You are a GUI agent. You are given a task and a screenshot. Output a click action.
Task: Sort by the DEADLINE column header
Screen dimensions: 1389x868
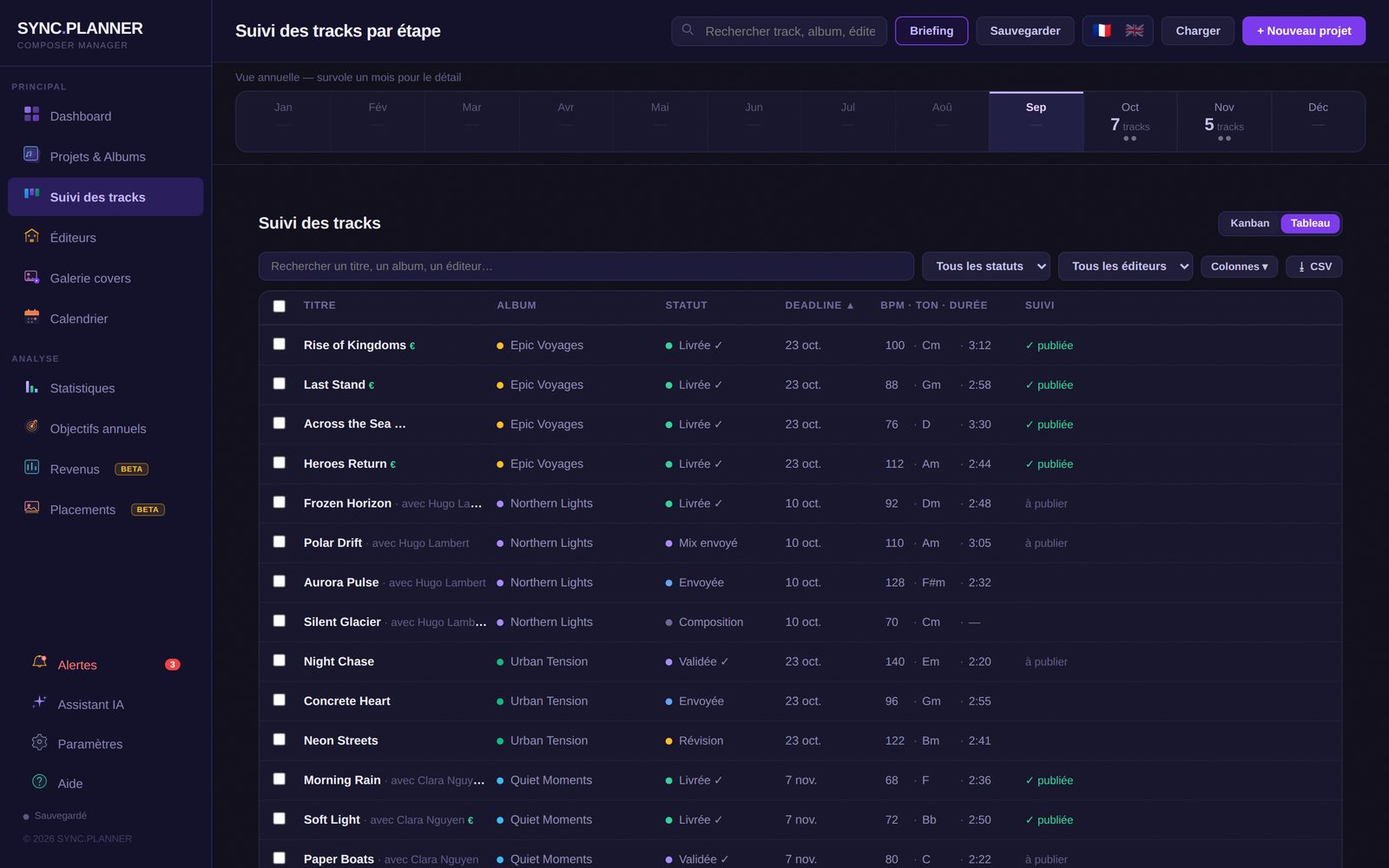[820, 306]
